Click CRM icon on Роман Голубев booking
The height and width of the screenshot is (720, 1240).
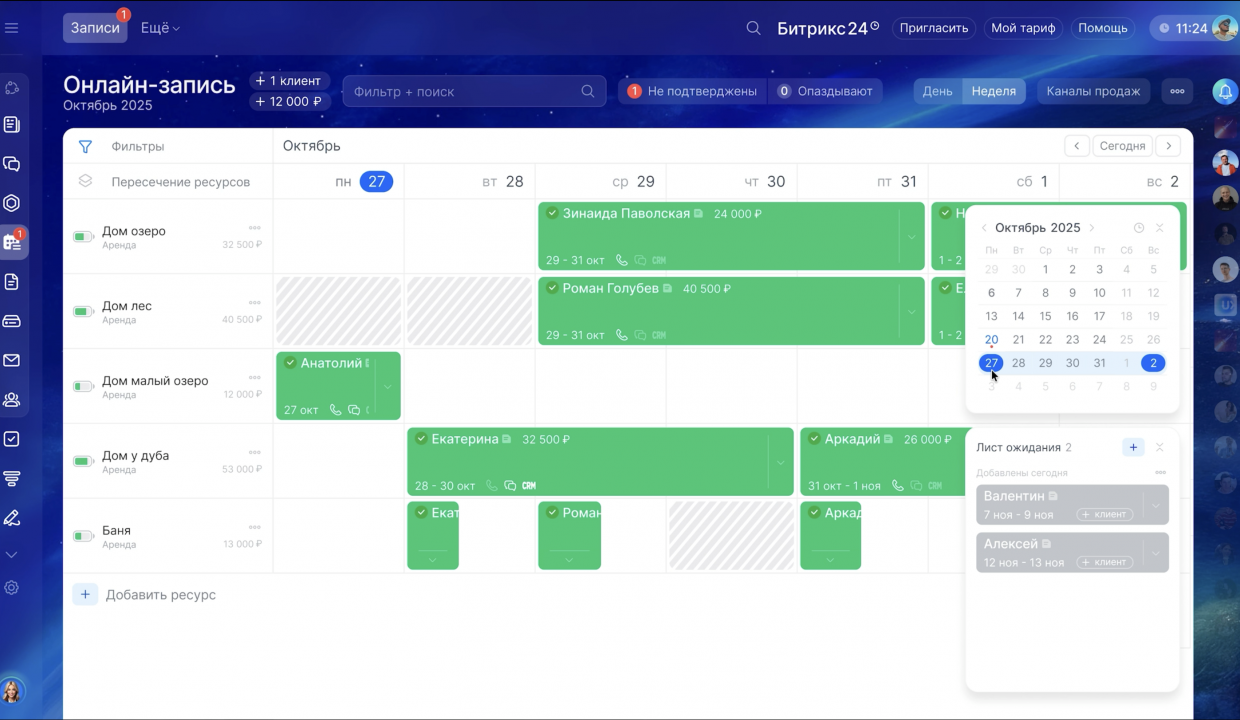point(659,335)
